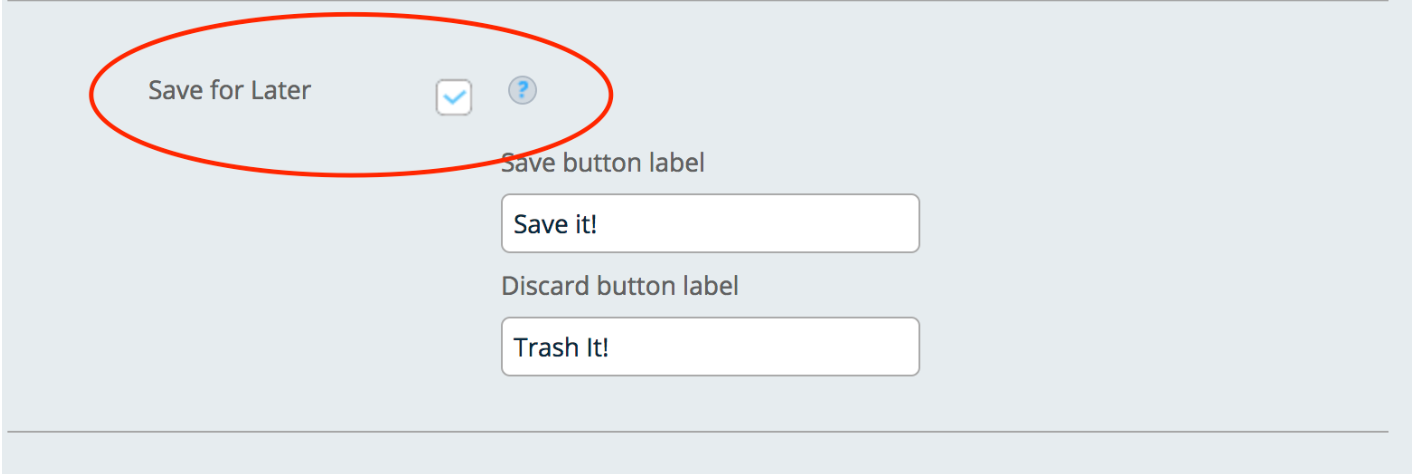Disable the Save for Later option
This screenshot has width=1412, height=474.
[x=453, y=97]
